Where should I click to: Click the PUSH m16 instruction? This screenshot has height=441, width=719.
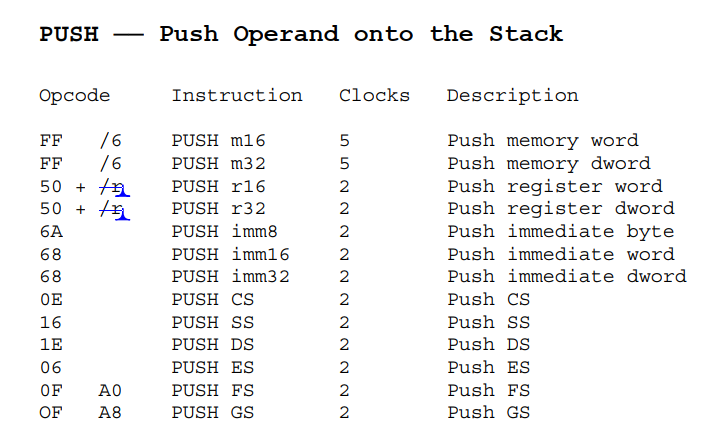pos(218,141)
